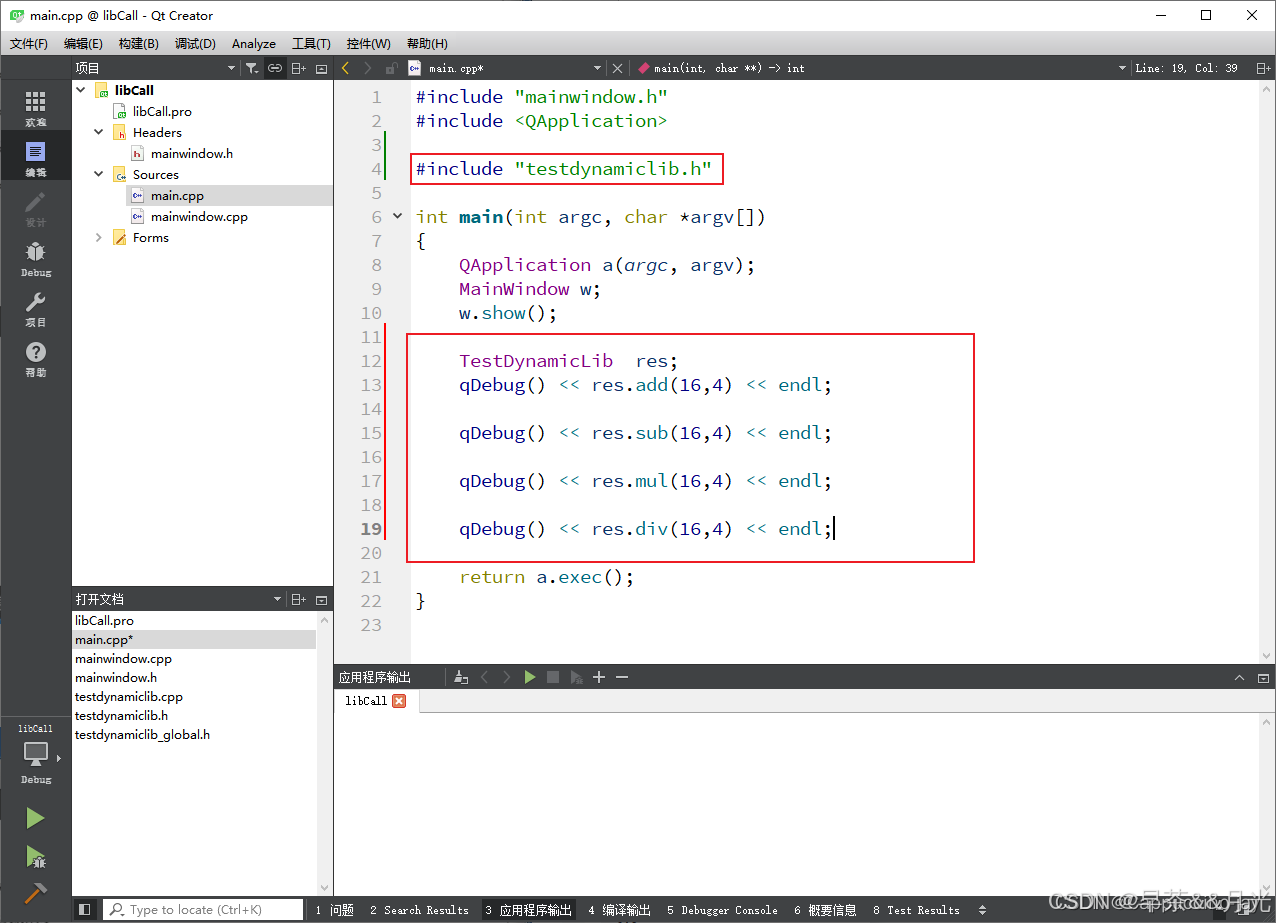Collapse the Headers folder

coord(98,132)
